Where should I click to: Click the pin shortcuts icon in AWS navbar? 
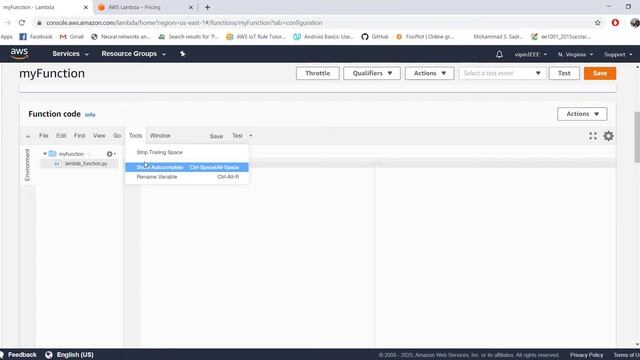click(182, 54)
